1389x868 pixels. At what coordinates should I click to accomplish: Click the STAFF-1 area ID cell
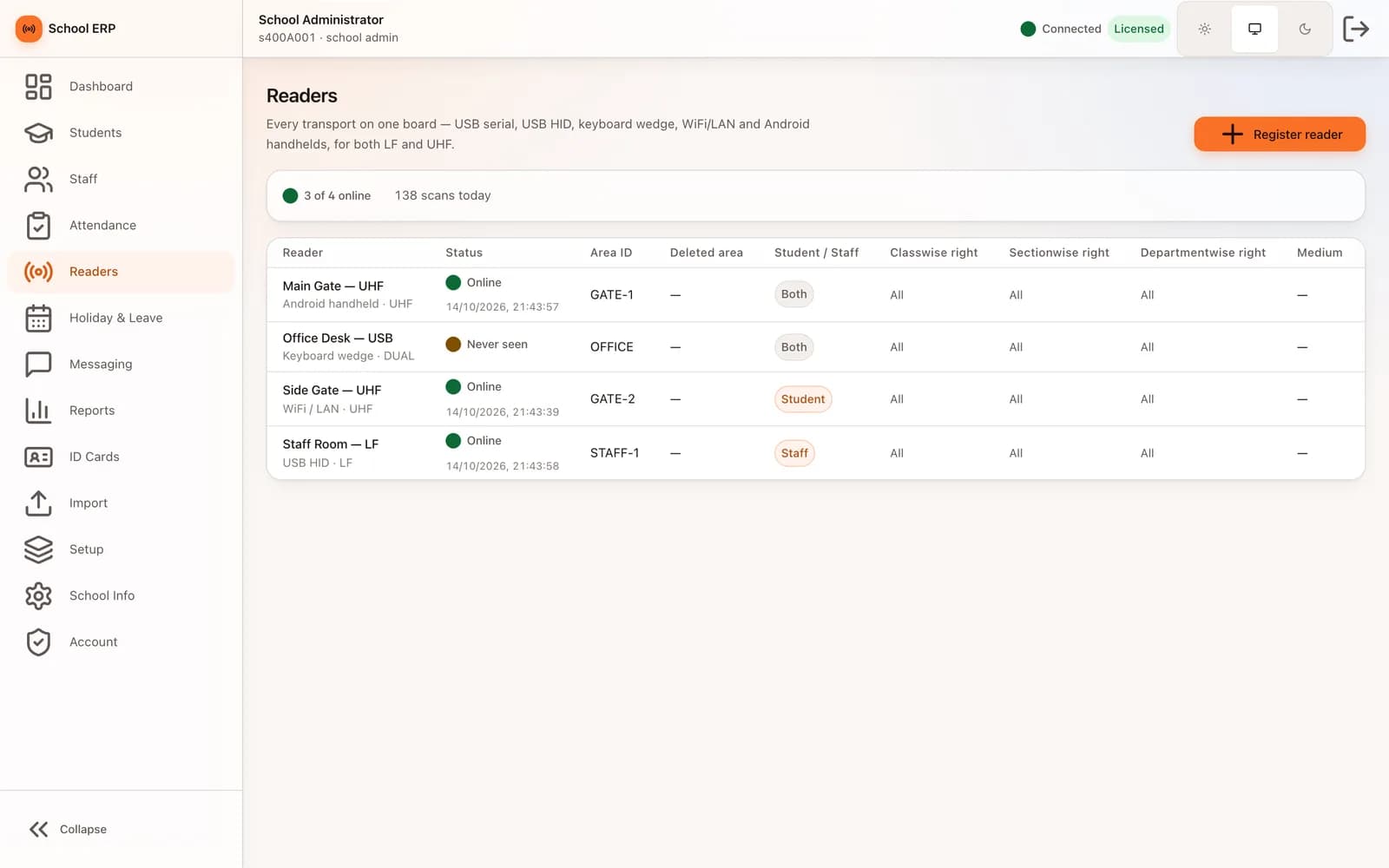(615, 453)
